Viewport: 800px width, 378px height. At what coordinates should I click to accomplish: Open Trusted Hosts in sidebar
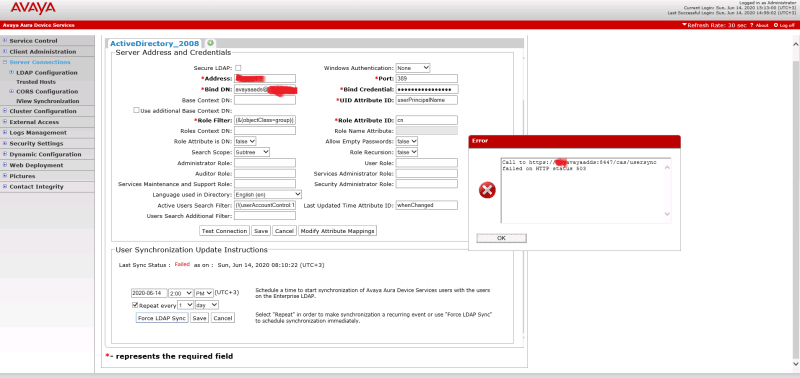point(36,82)
